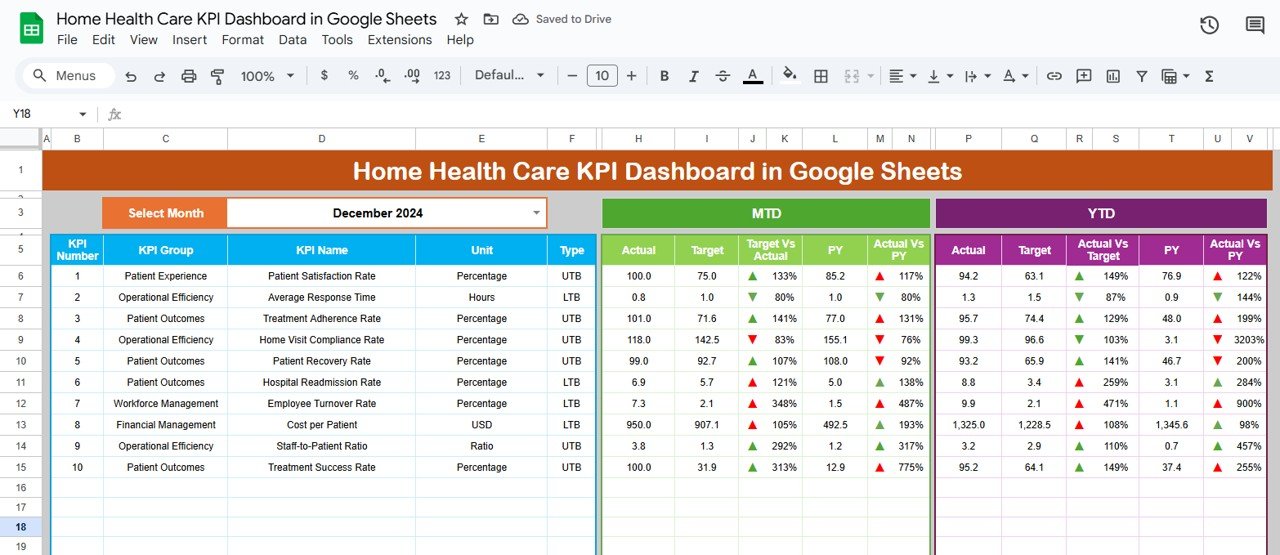1280x555 pixels.
Task: Open the Borders tool
Action: coord(820,76)
